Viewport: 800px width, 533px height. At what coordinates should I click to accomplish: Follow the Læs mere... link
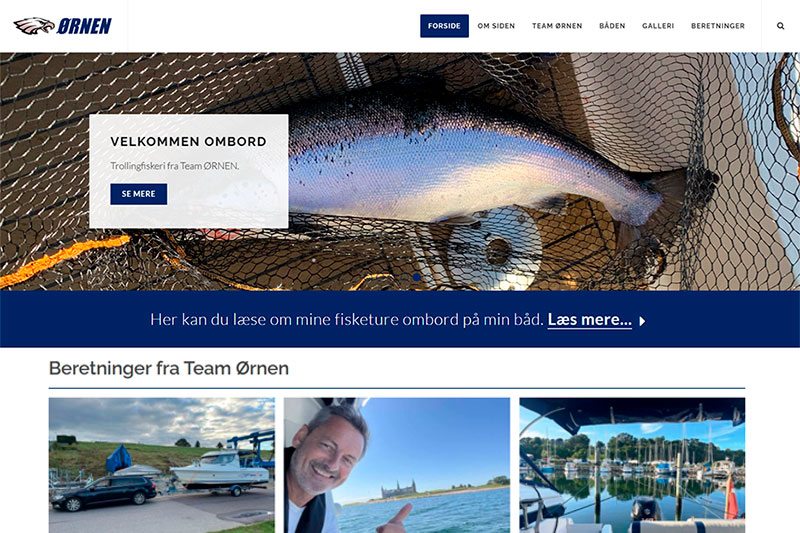590,320
